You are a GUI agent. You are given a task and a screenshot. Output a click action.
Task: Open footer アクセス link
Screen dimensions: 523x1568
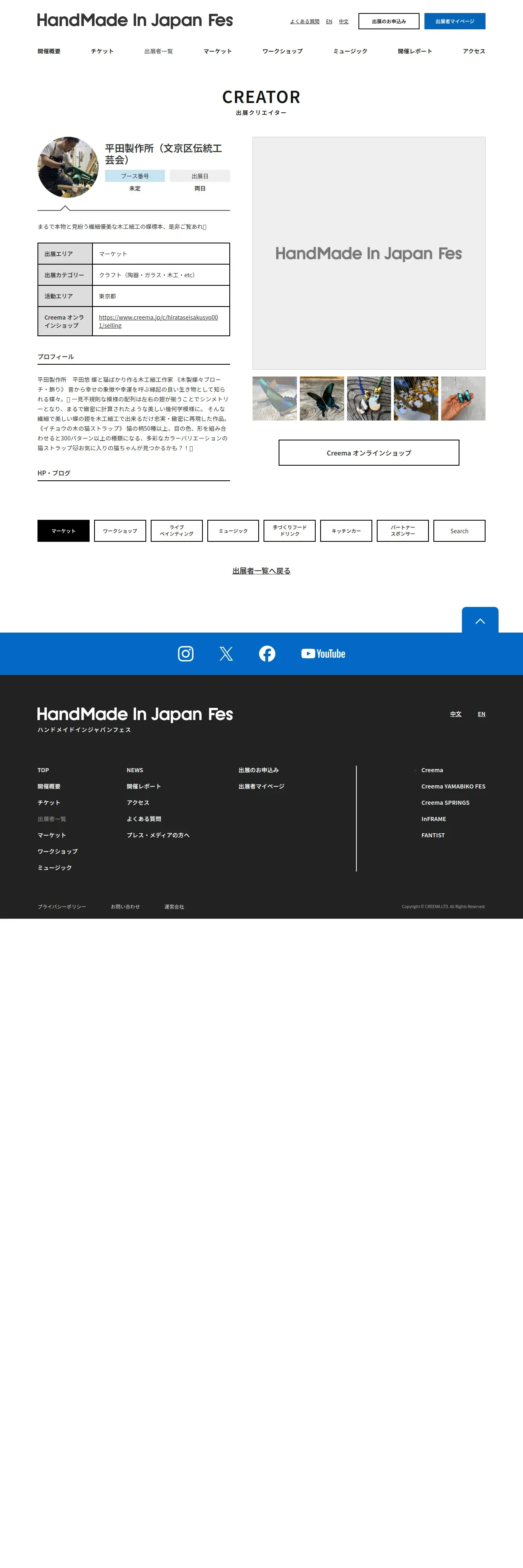pos(138,803)
